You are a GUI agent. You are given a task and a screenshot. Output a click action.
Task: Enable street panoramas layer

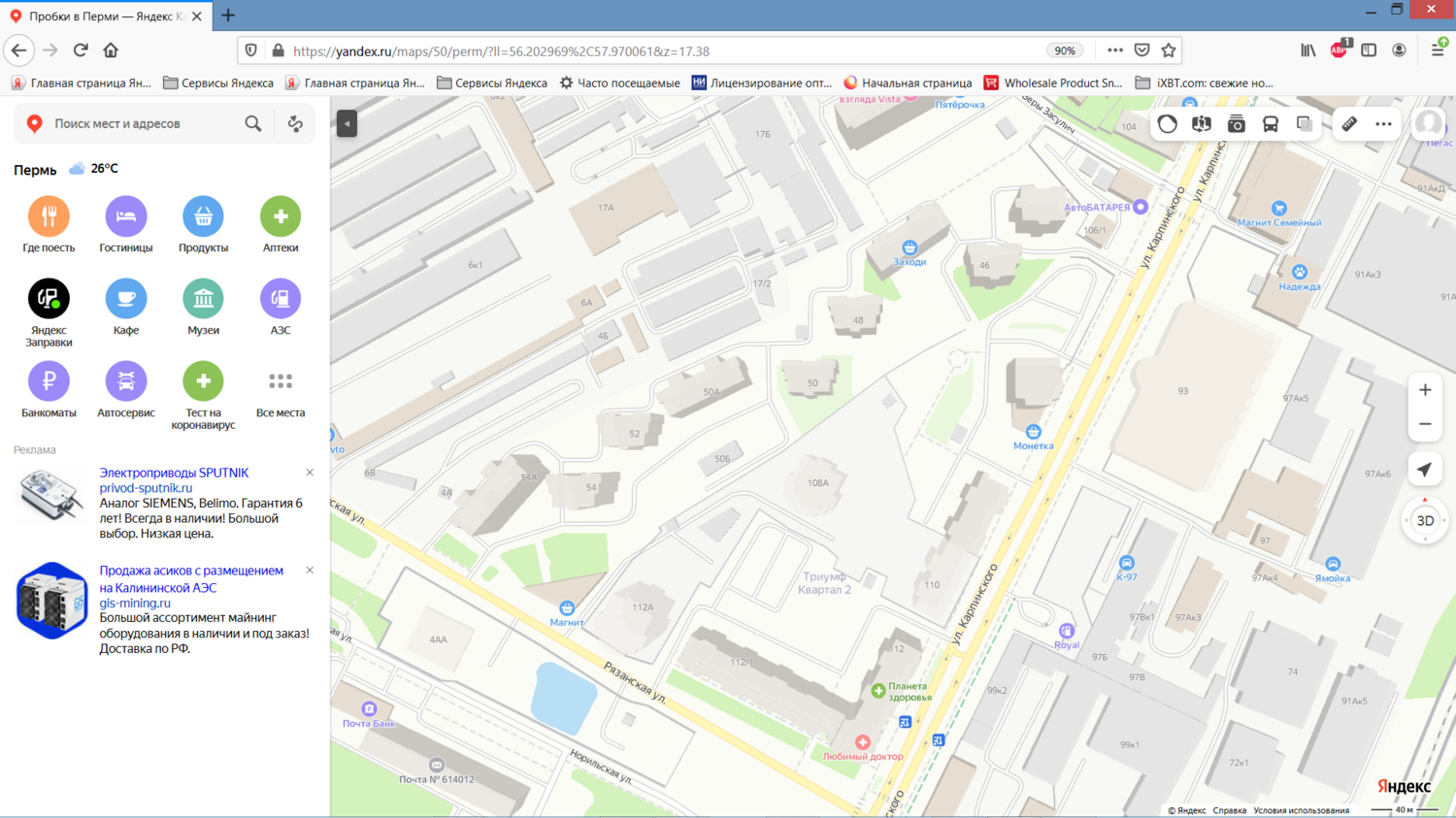pos(1202,124)
